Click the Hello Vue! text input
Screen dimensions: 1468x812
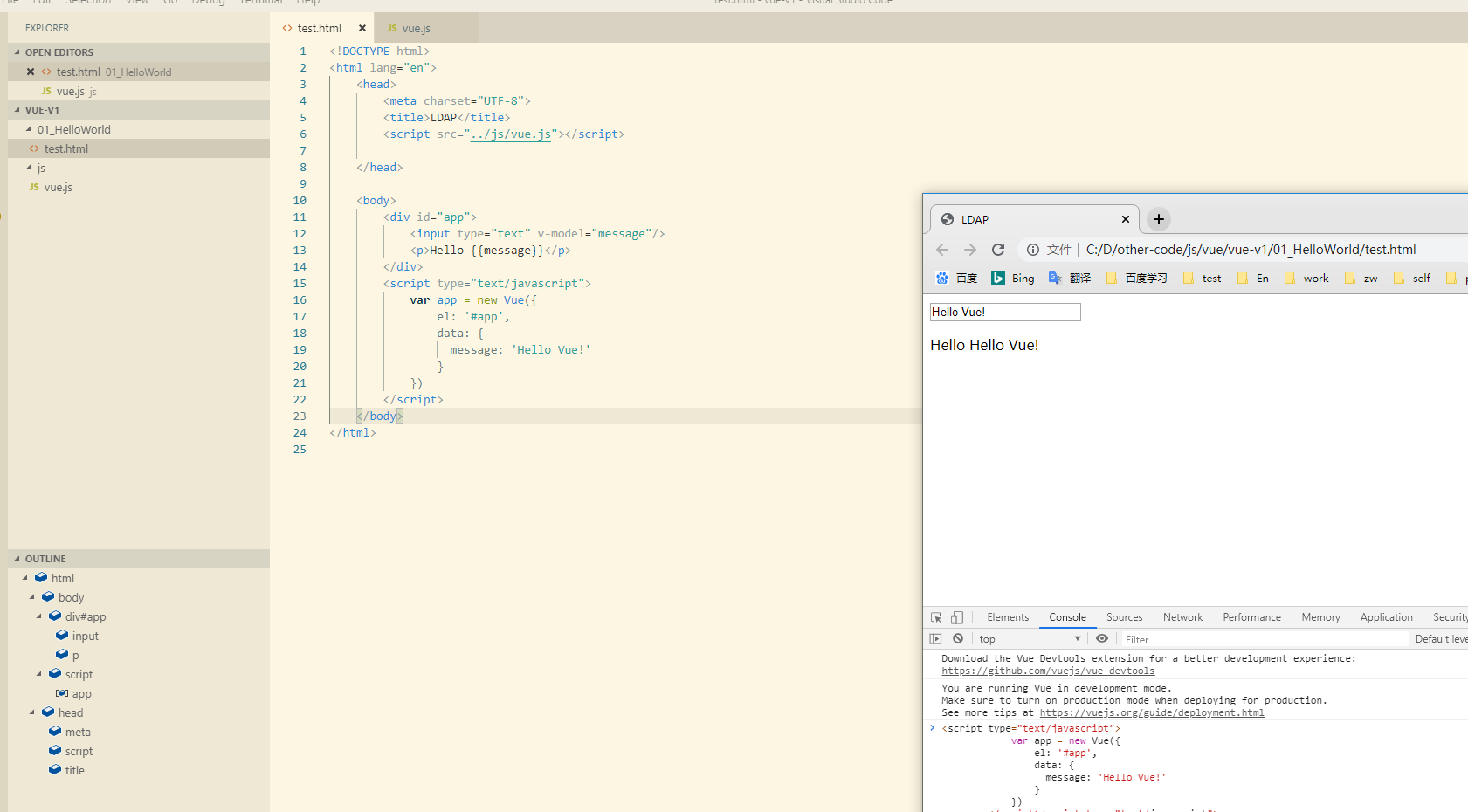click(x=1005, y=312)
